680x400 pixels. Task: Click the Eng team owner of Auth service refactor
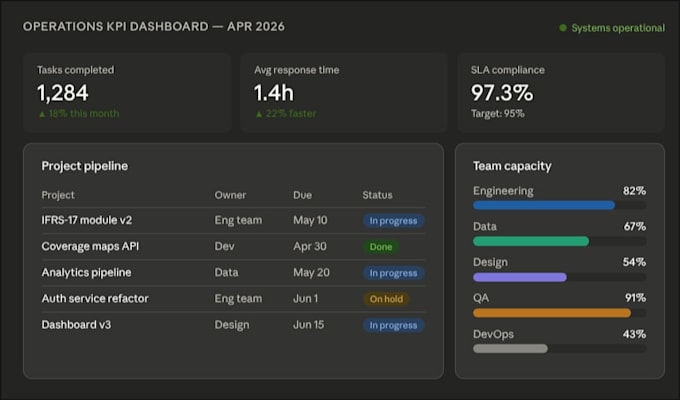click(238, 298)
